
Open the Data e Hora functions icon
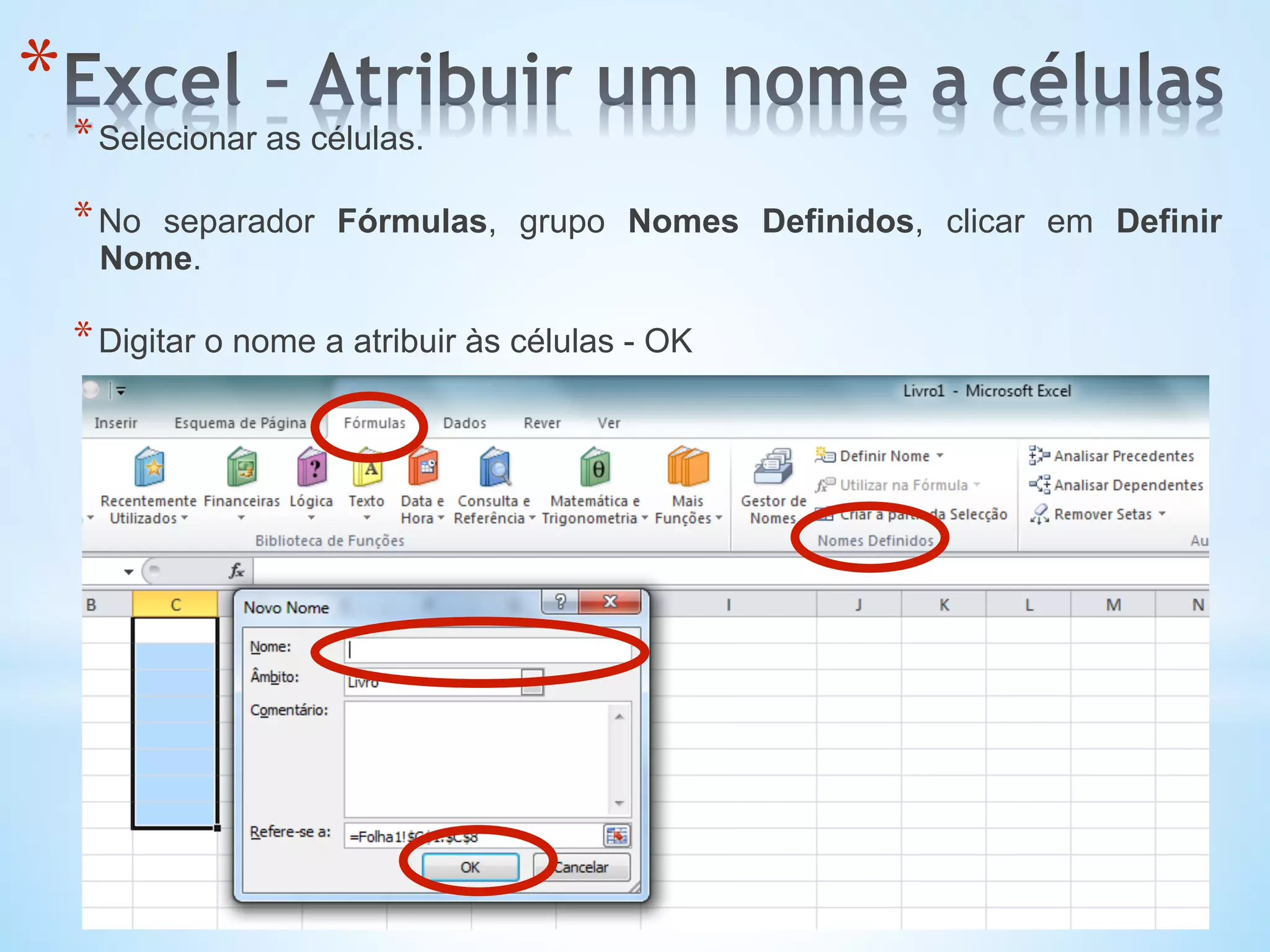pyautogui.click(x=423, y=467)
